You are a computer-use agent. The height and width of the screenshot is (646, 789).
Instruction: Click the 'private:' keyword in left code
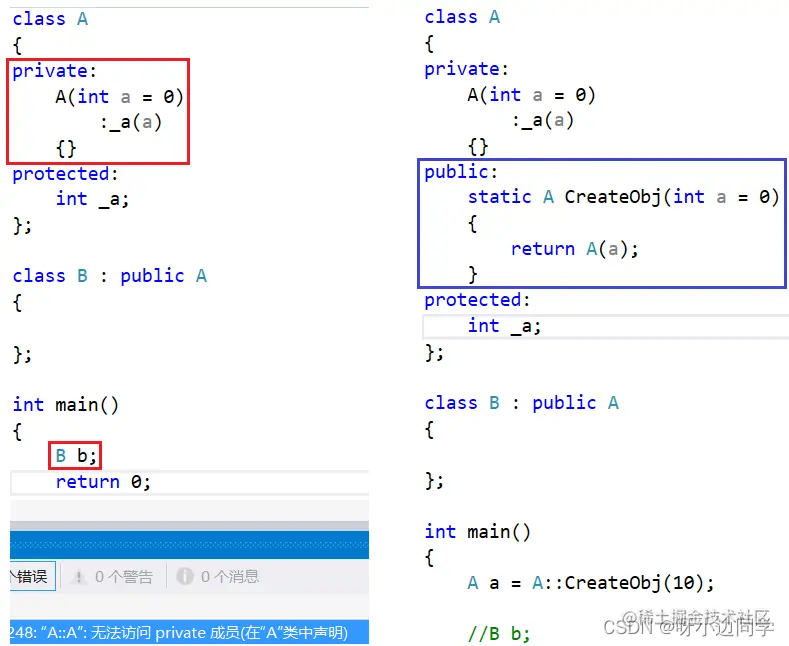pos(54,71)
